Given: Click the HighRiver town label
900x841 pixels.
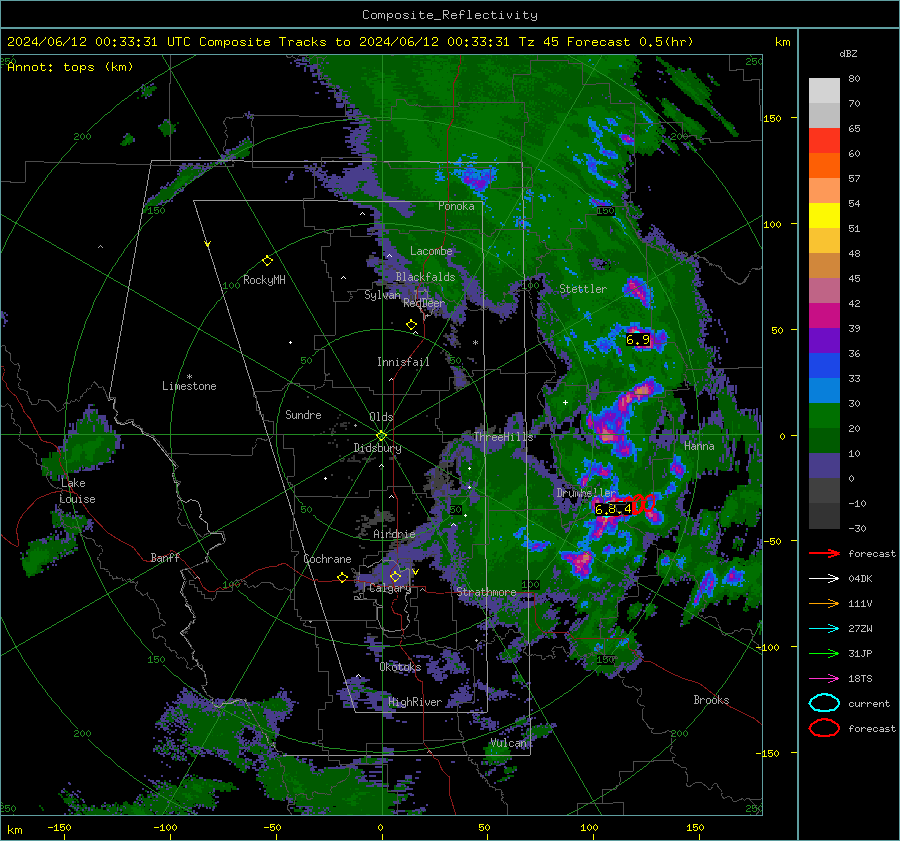Looking at the screenshot, I should click(x=415, y=702).
